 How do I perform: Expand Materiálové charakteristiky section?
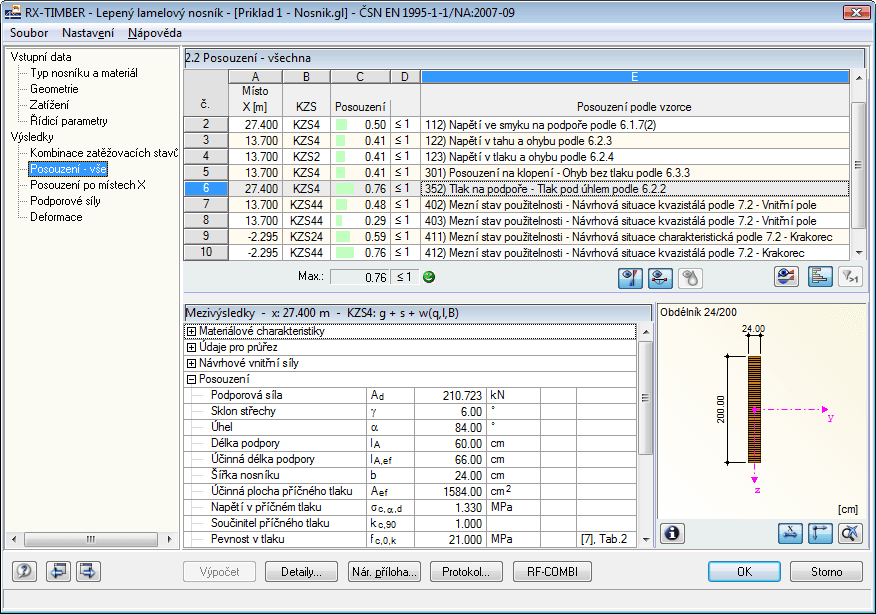pos(191,331)
